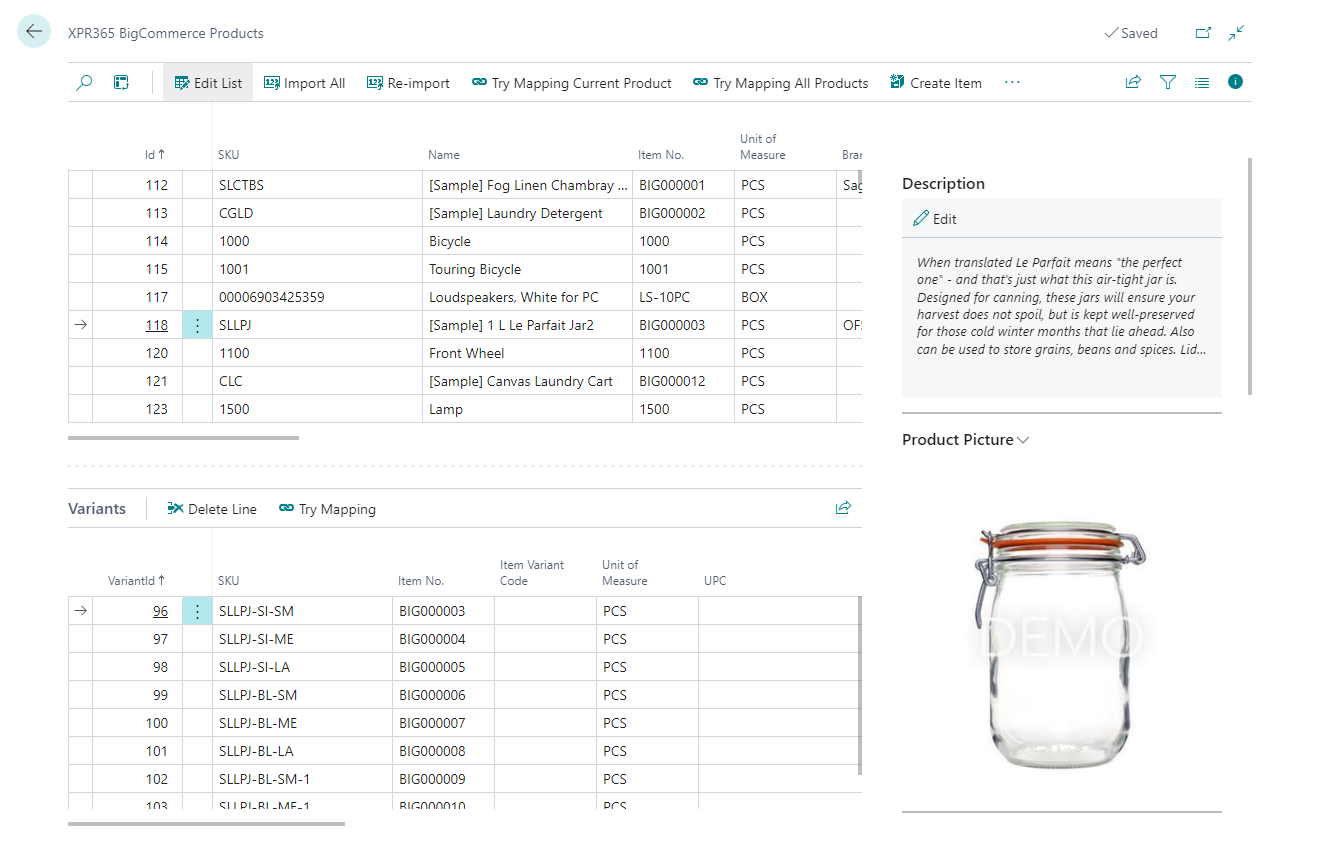Click the Edit List button
Screen dimensions: 1320x852
tap(208, 83)
